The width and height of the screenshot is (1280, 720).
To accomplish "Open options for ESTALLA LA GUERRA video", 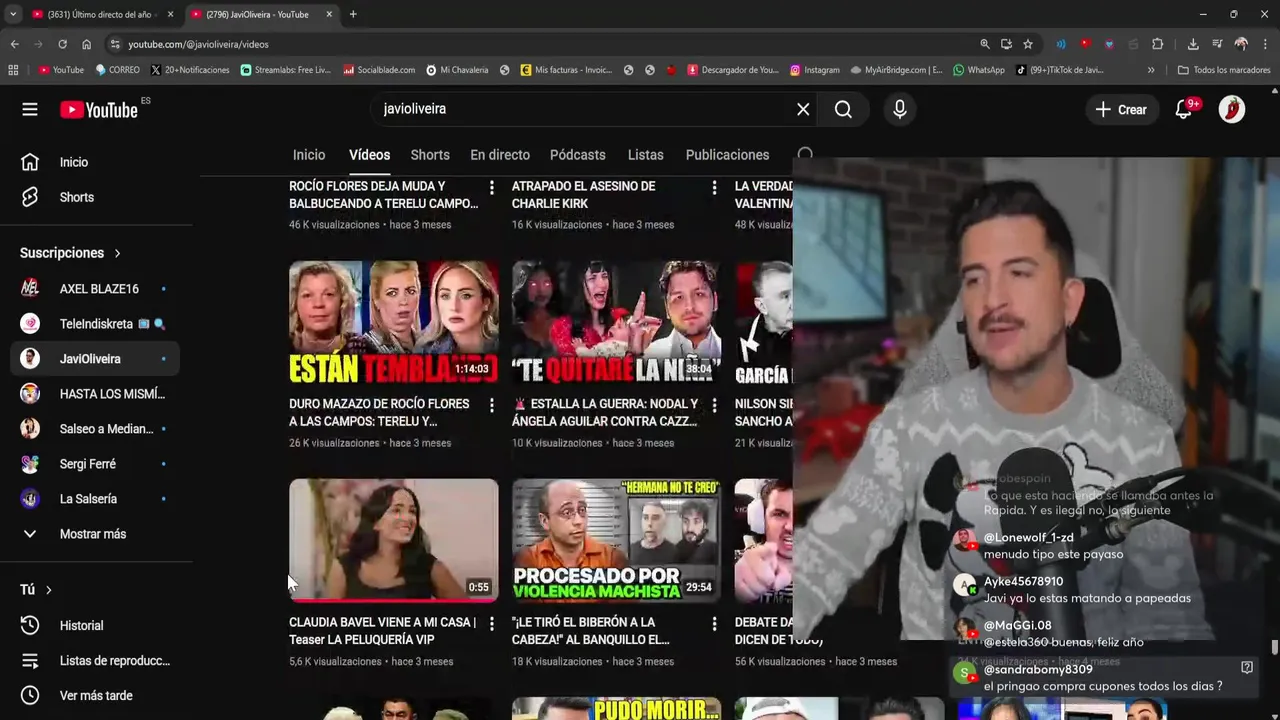I will pos(714,405).
